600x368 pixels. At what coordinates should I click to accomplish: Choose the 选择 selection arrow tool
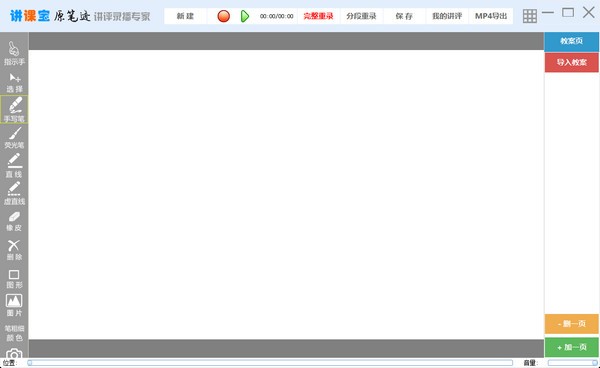click(x=14, y=83)
